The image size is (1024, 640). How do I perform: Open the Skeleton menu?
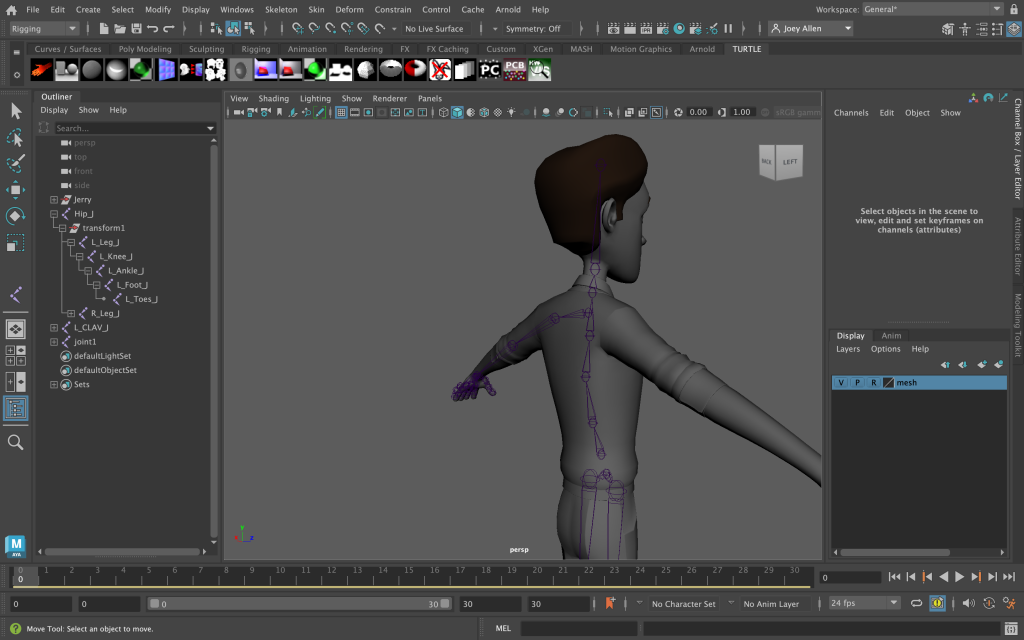point(281,9)
